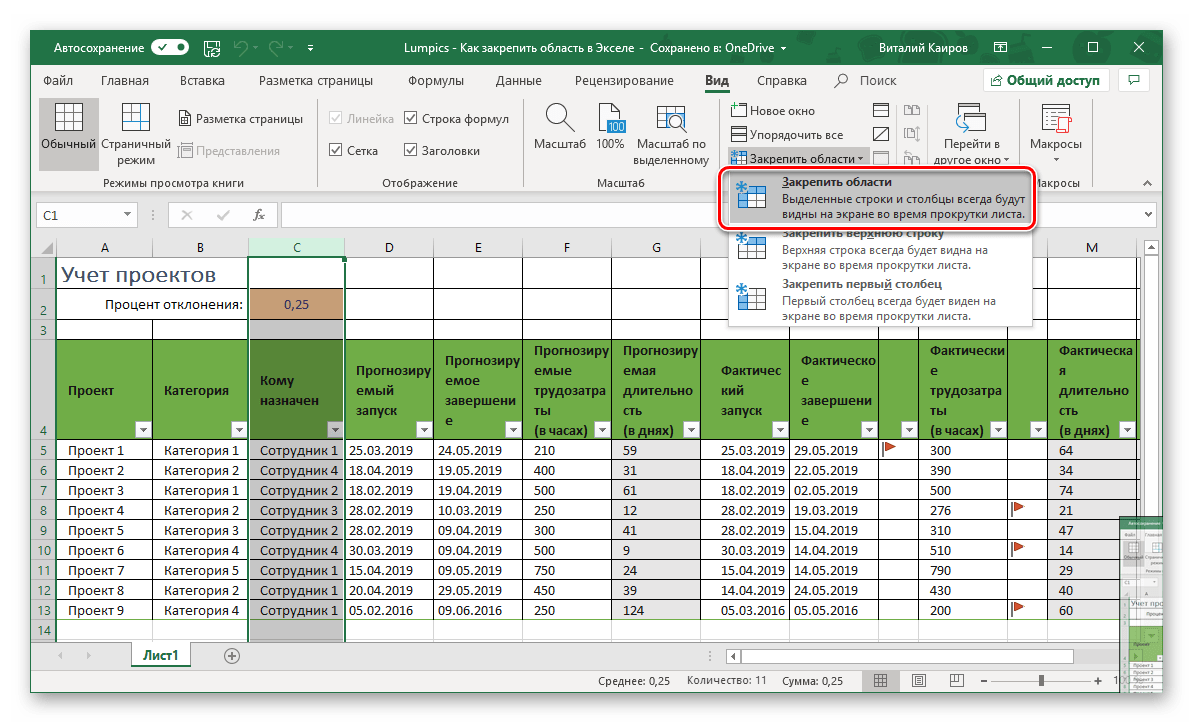
Task: Open the Формулы ribbon tab
Action: tap(435, 81)
